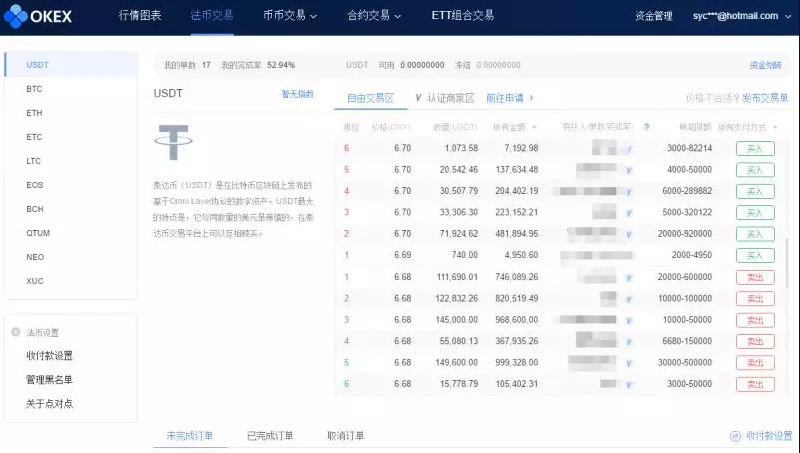
Task: Click the OKEX logo
Action: click(38, 16)
